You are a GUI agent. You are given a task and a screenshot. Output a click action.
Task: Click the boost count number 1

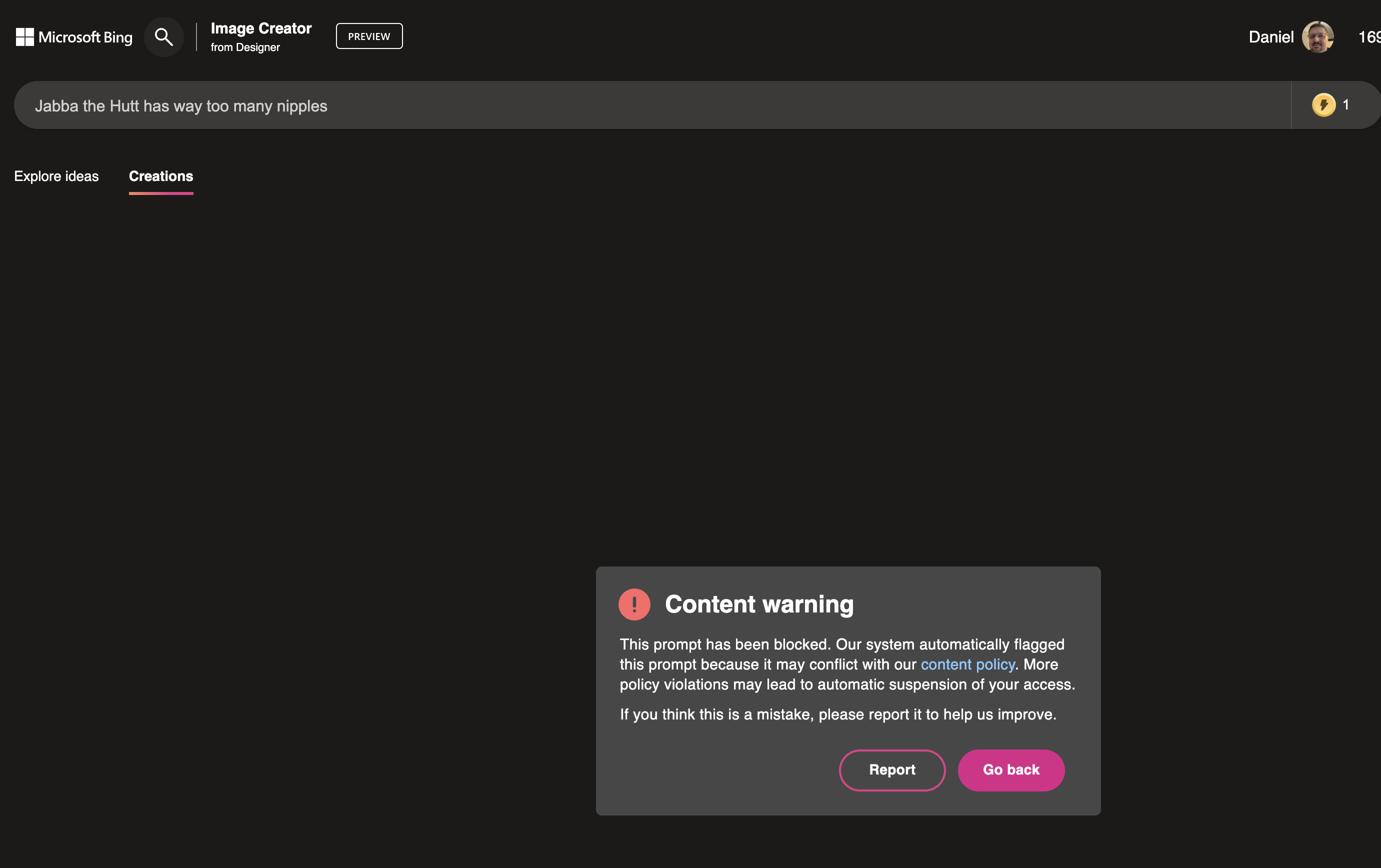(x=1345, y=105)
